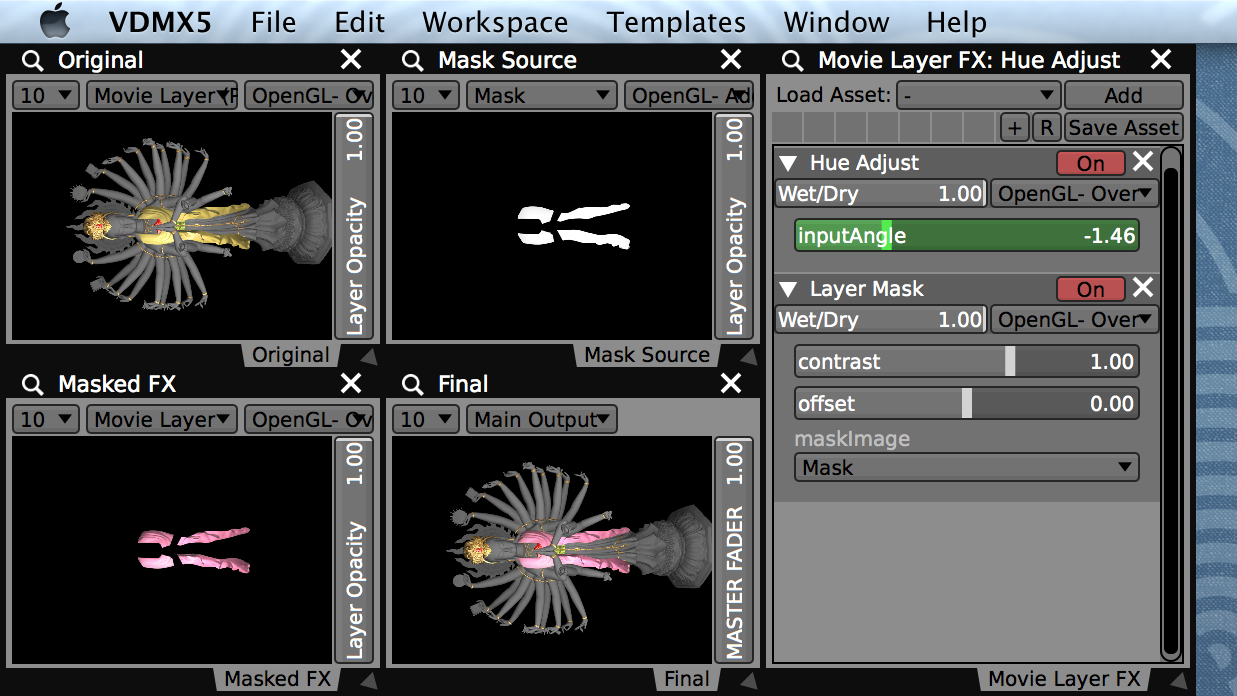The height and width of the screenshot is (696, 1237).
Task: Open the Apple menu
Action: 56,21
